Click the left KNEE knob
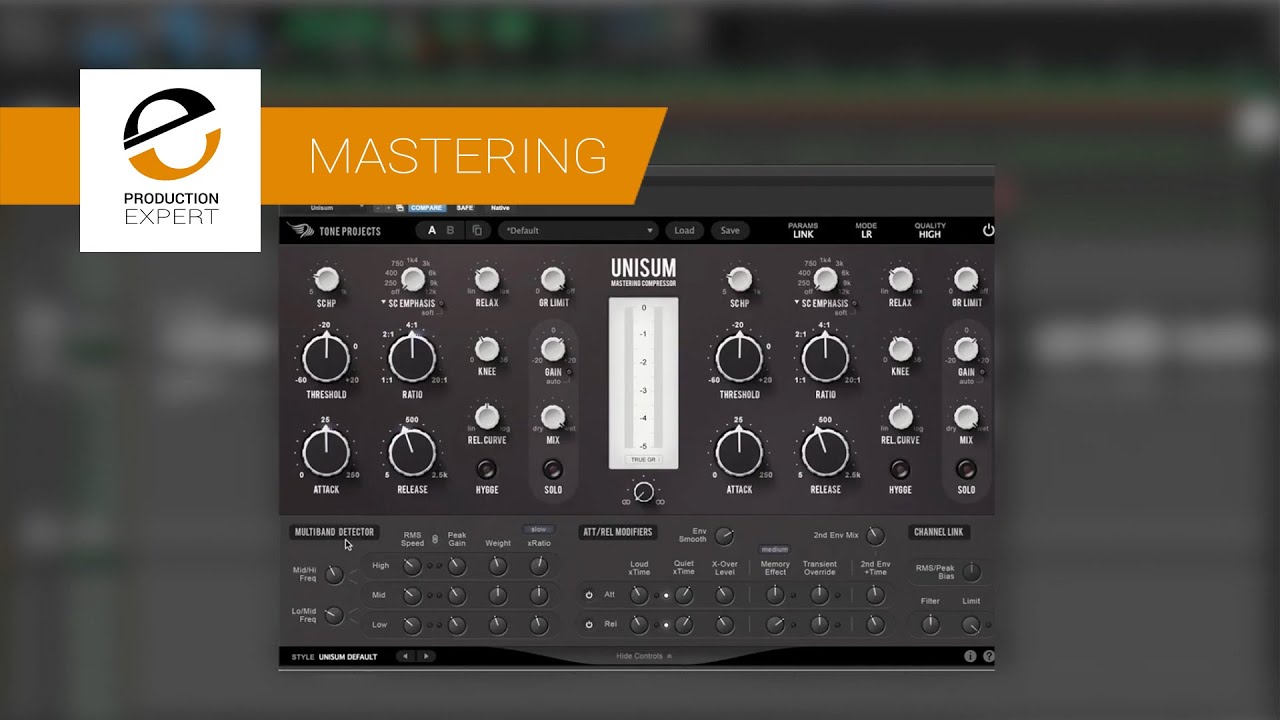1280x720 pixels. point(487,348)
